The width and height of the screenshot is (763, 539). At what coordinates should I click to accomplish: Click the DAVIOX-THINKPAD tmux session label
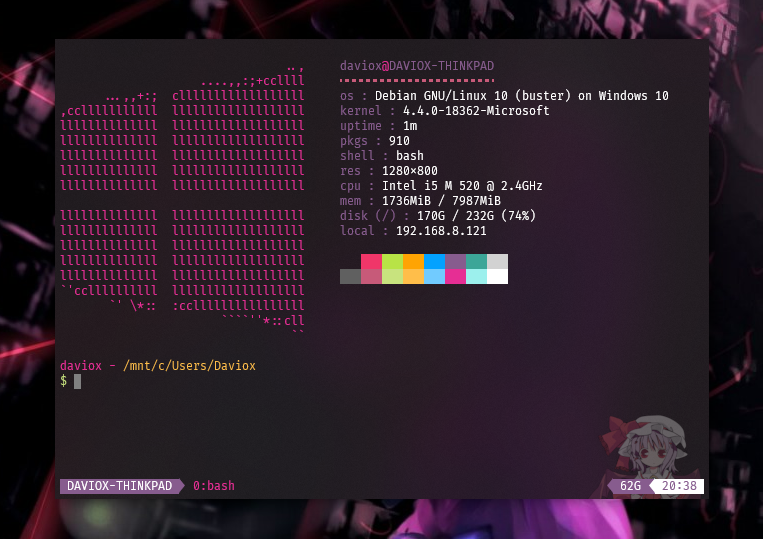pyautogui.click(x=120, y=486)
